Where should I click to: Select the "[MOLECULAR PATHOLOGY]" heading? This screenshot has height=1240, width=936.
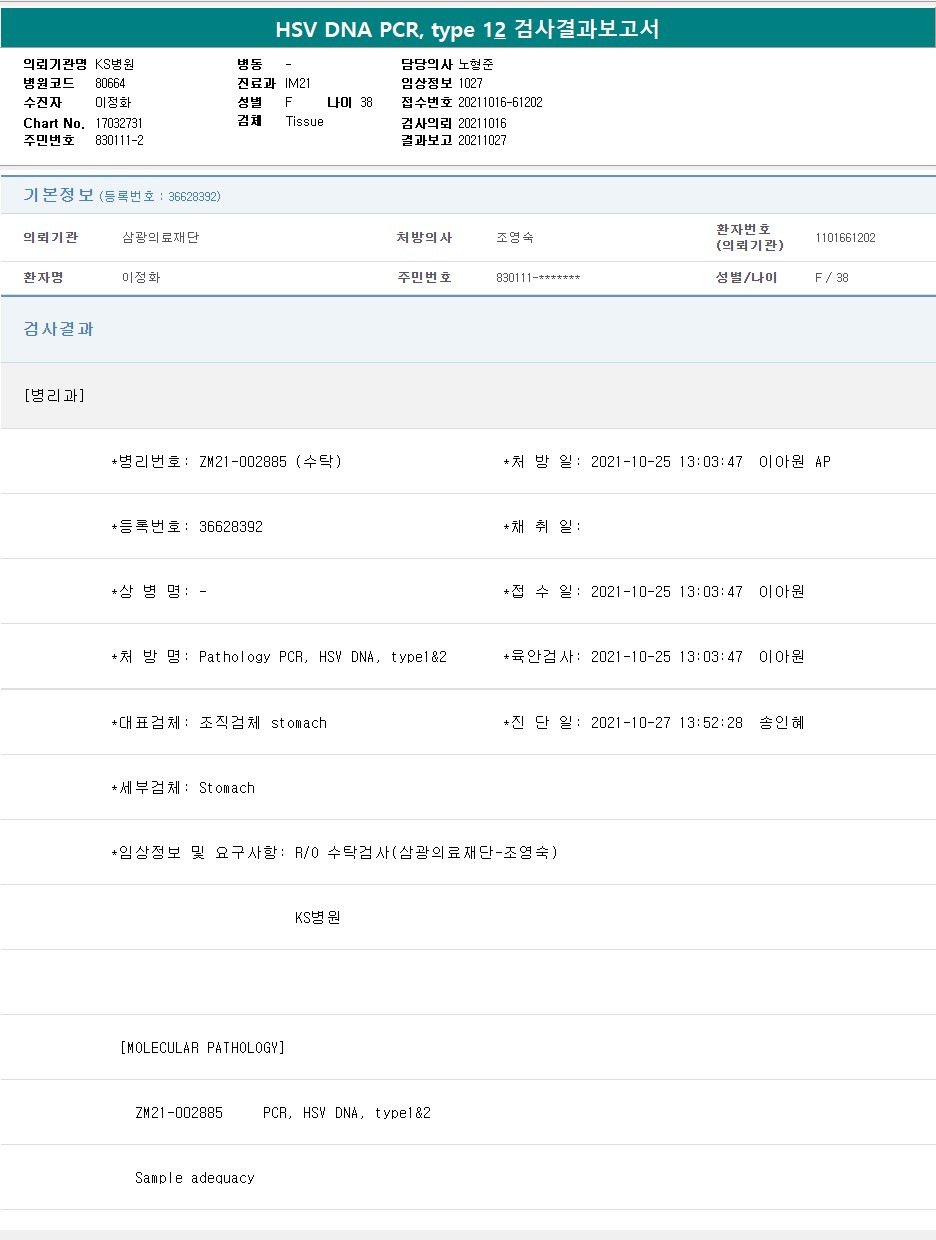pos(202,1047)
